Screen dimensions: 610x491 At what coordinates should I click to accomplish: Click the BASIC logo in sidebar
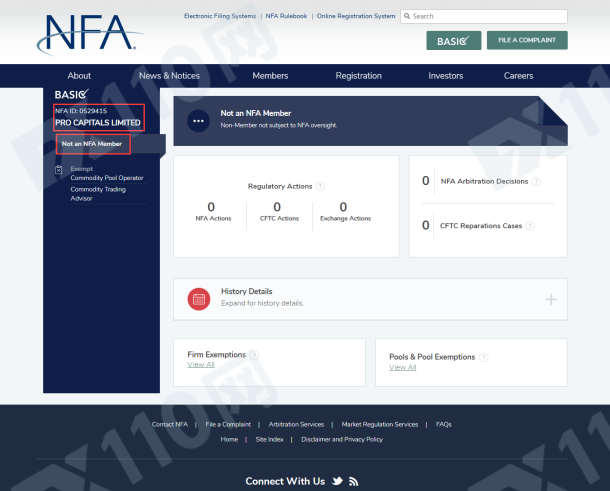tap(72, 95)
